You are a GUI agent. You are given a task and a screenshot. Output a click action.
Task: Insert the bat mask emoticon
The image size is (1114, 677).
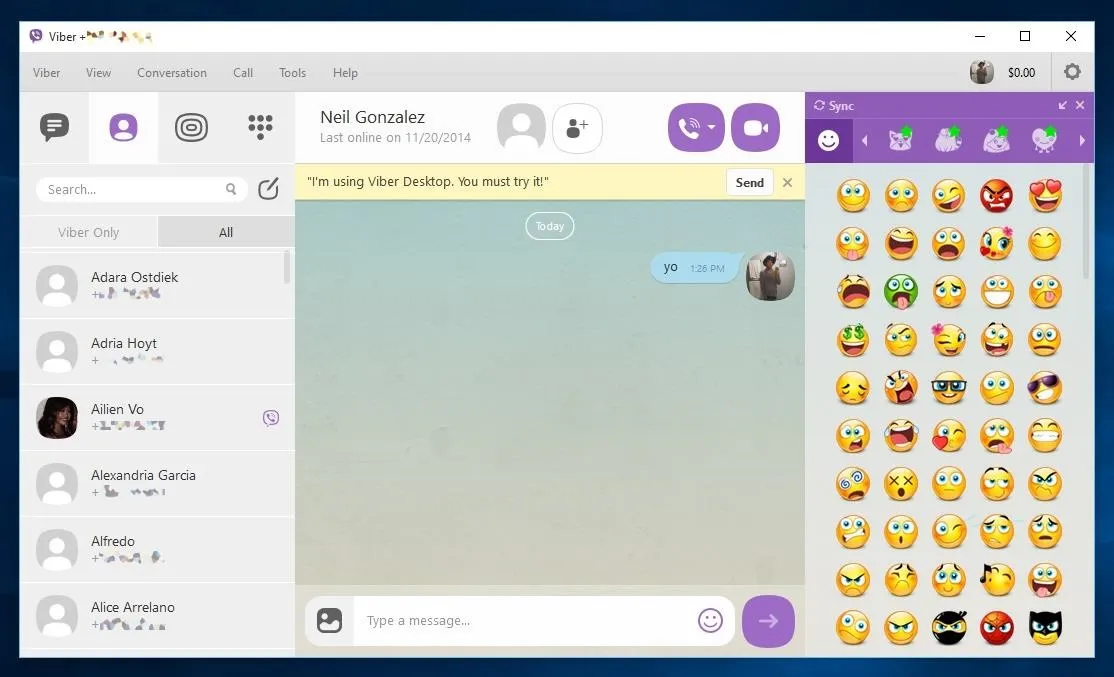point(1045,628)
